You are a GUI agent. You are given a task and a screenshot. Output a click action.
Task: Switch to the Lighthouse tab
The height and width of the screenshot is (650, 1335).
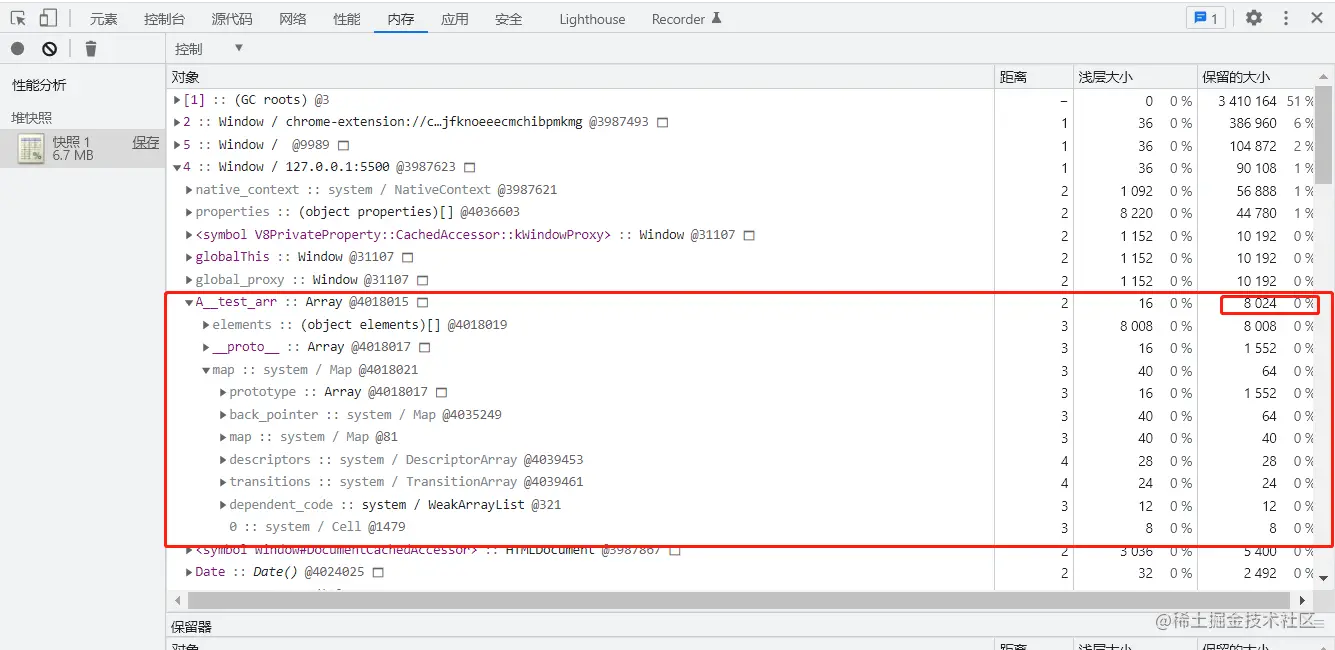(592, 19)
